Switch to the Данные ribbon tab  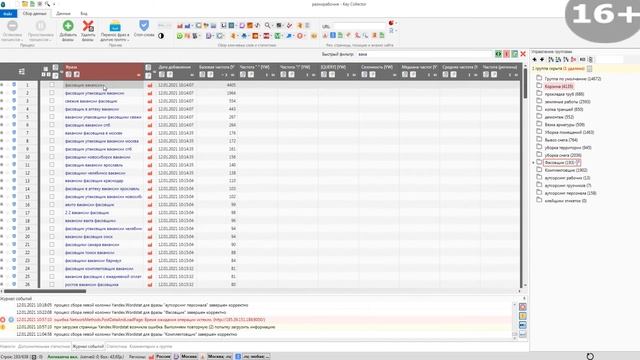(x=63, y=13)
